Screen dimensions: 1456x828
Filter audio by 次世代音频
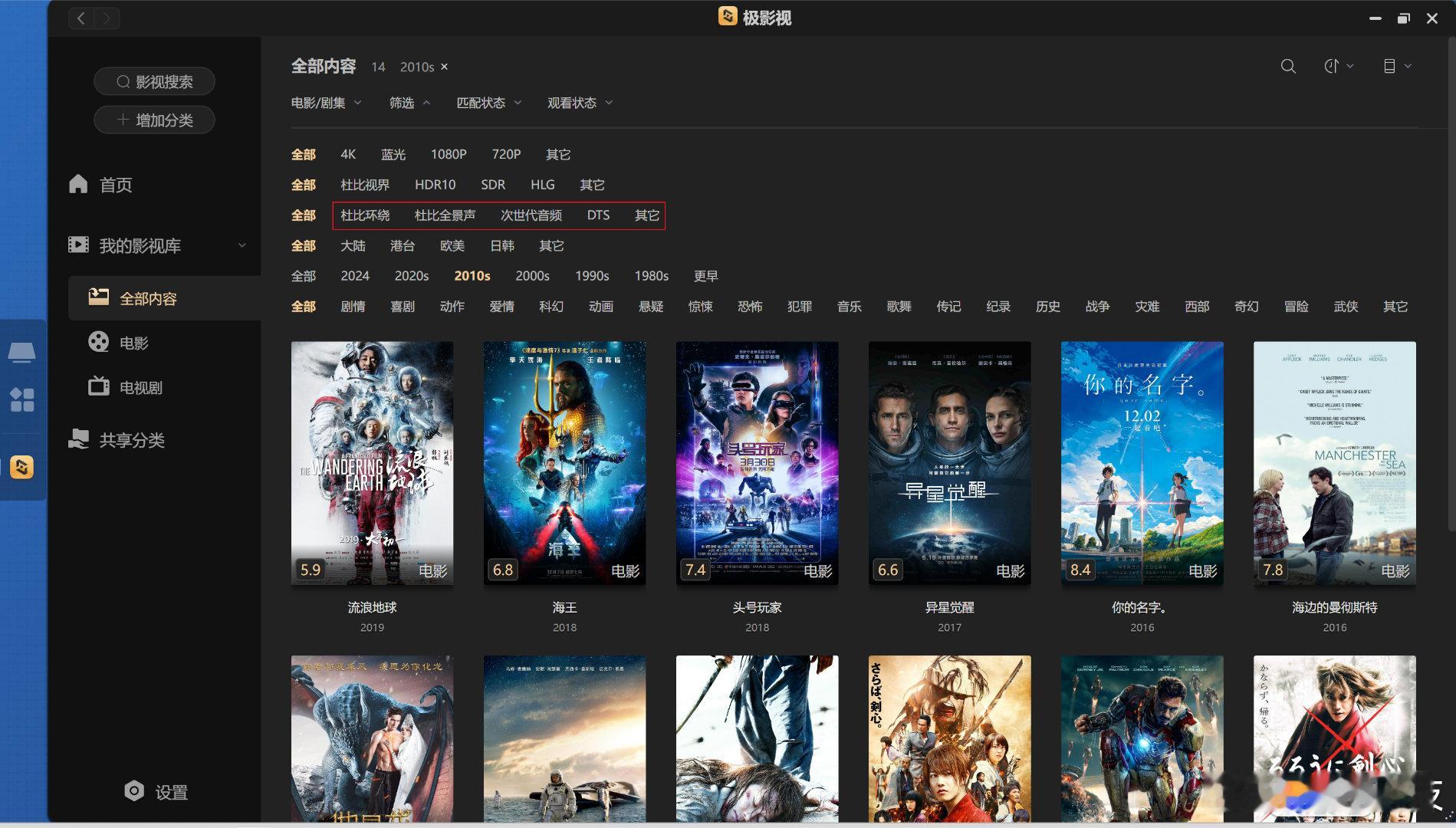531,215
